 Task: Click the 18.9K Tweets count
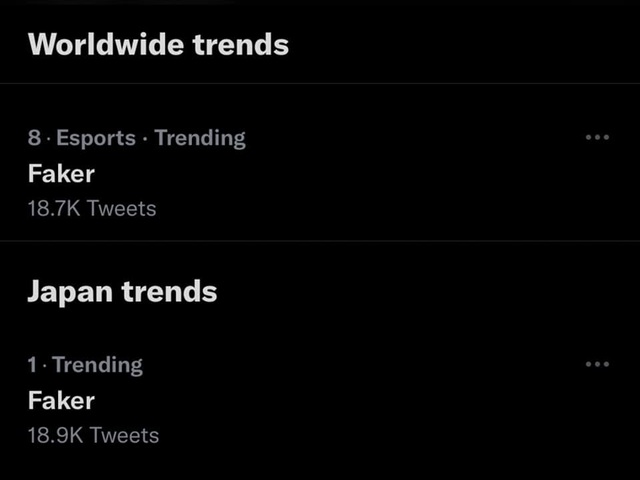click(93, 435)
